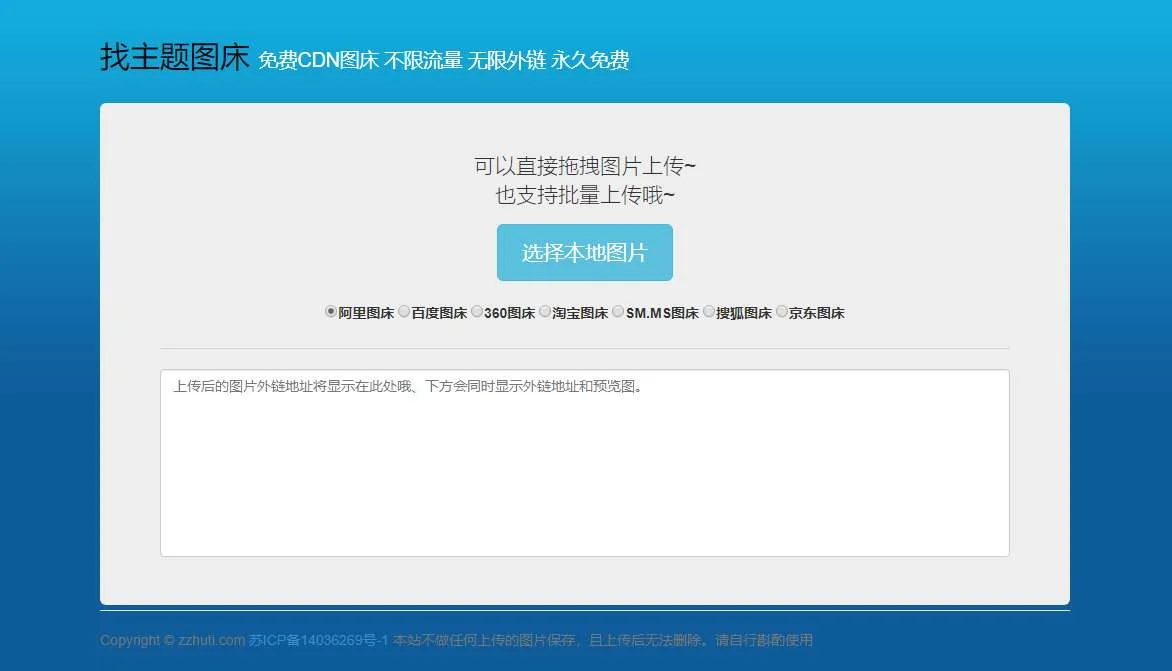Click the 也支持批量上传哦~ hint line
1172x671 pixels.
584,195
